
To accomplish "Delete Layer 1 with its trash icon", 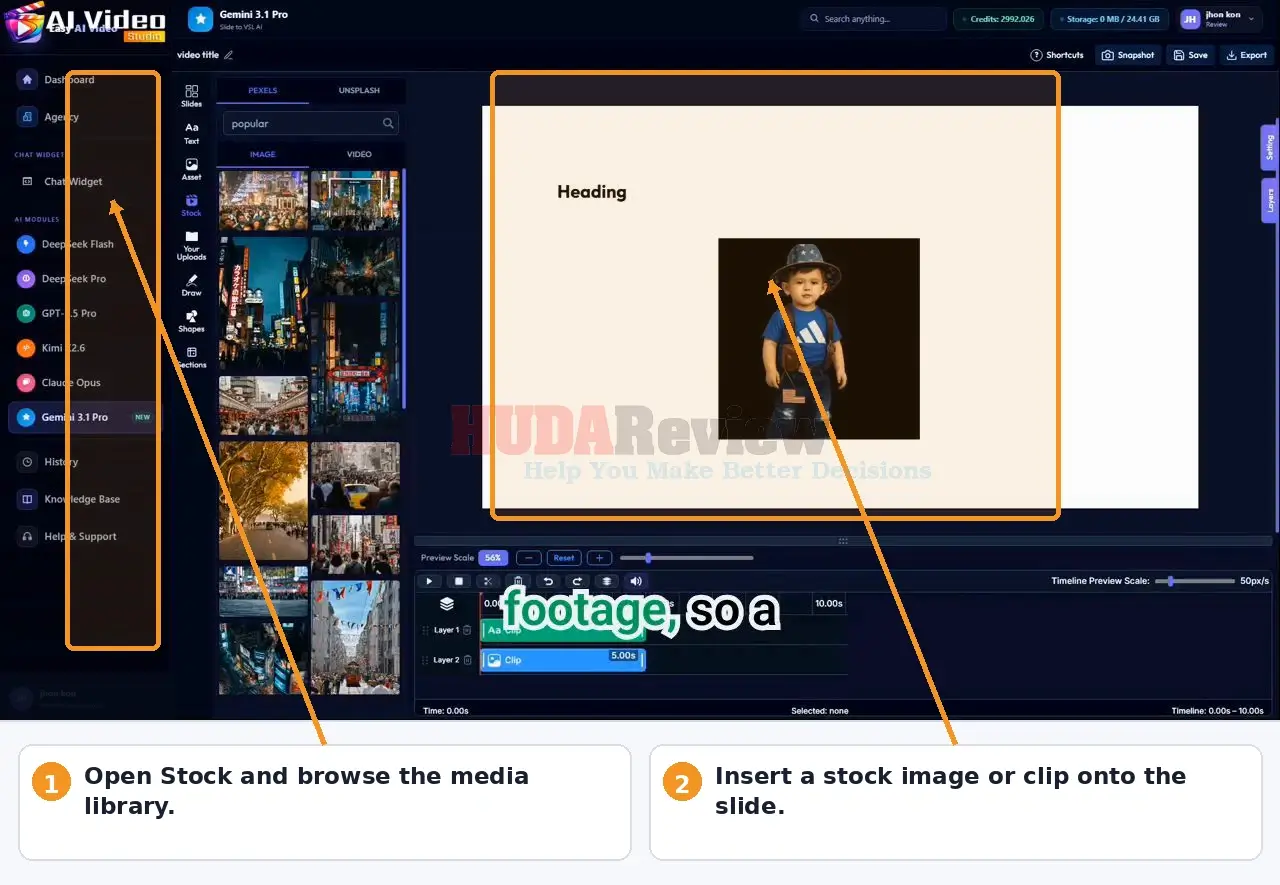I will (x=467, y=630).
